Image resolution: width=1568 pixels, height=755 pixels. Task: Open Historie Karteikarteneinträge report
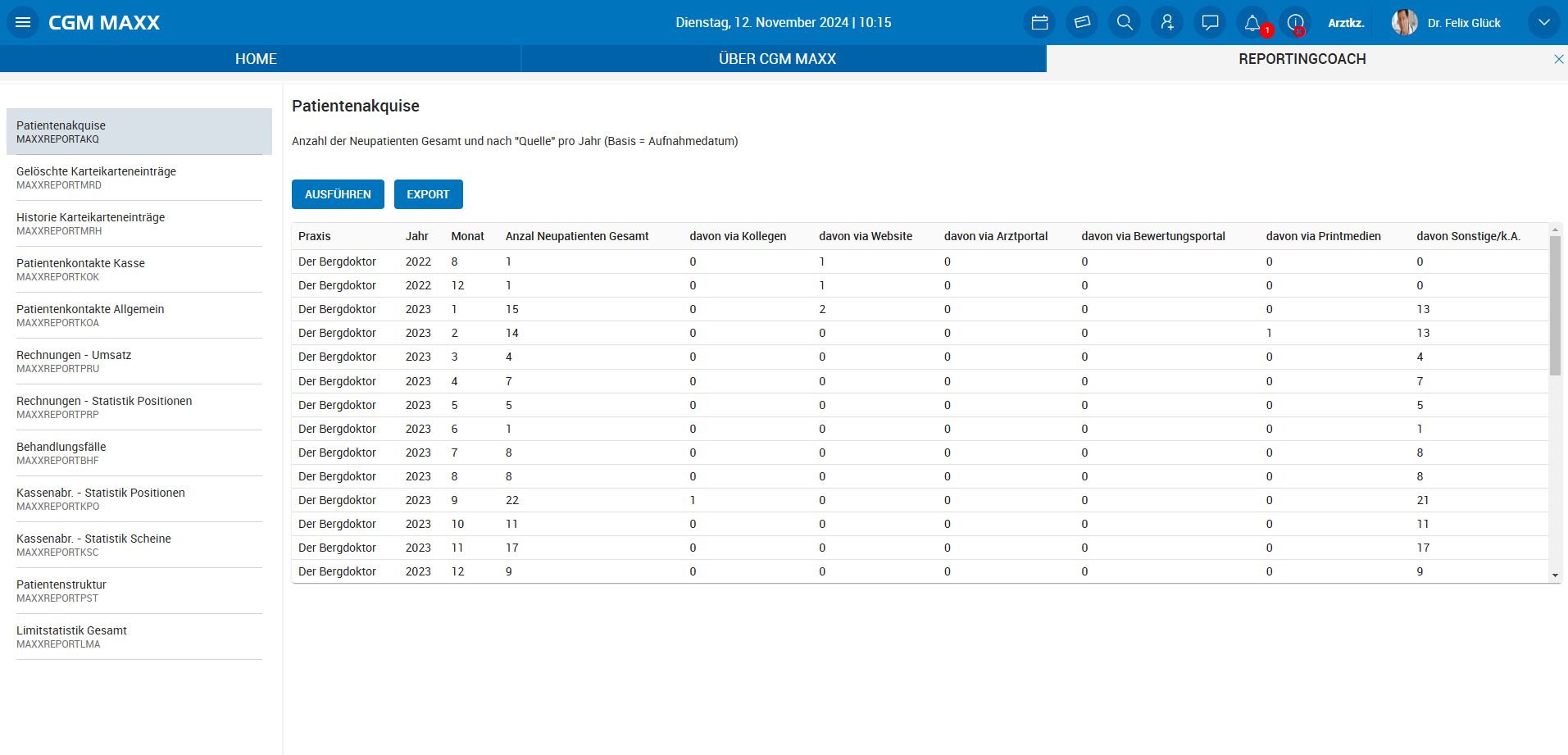[139, 223]
